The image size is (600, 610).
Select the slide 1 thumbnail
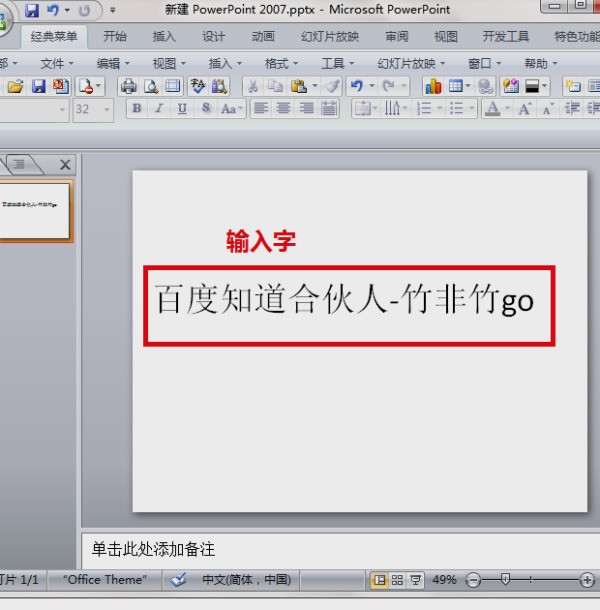(34, 211)
